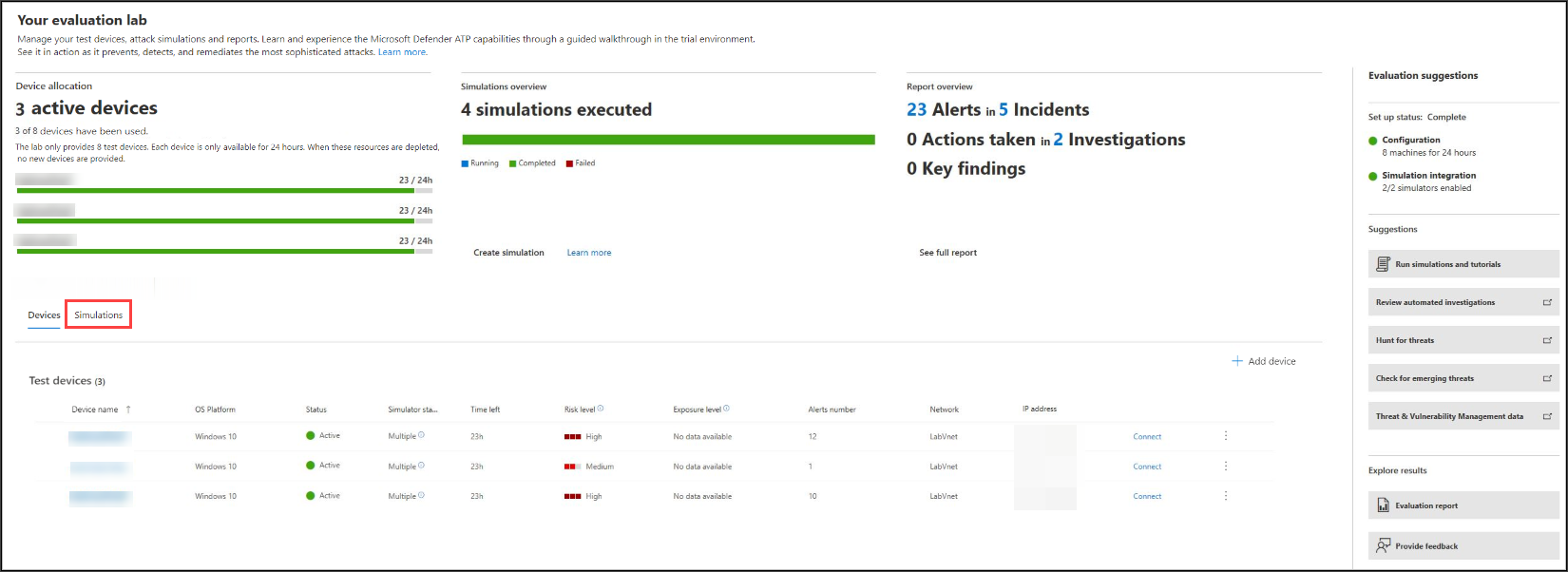Click info icon next to Exposure level header
Image resolution: width=1568 pixels, height=572 pixels.
pos(726,409)
